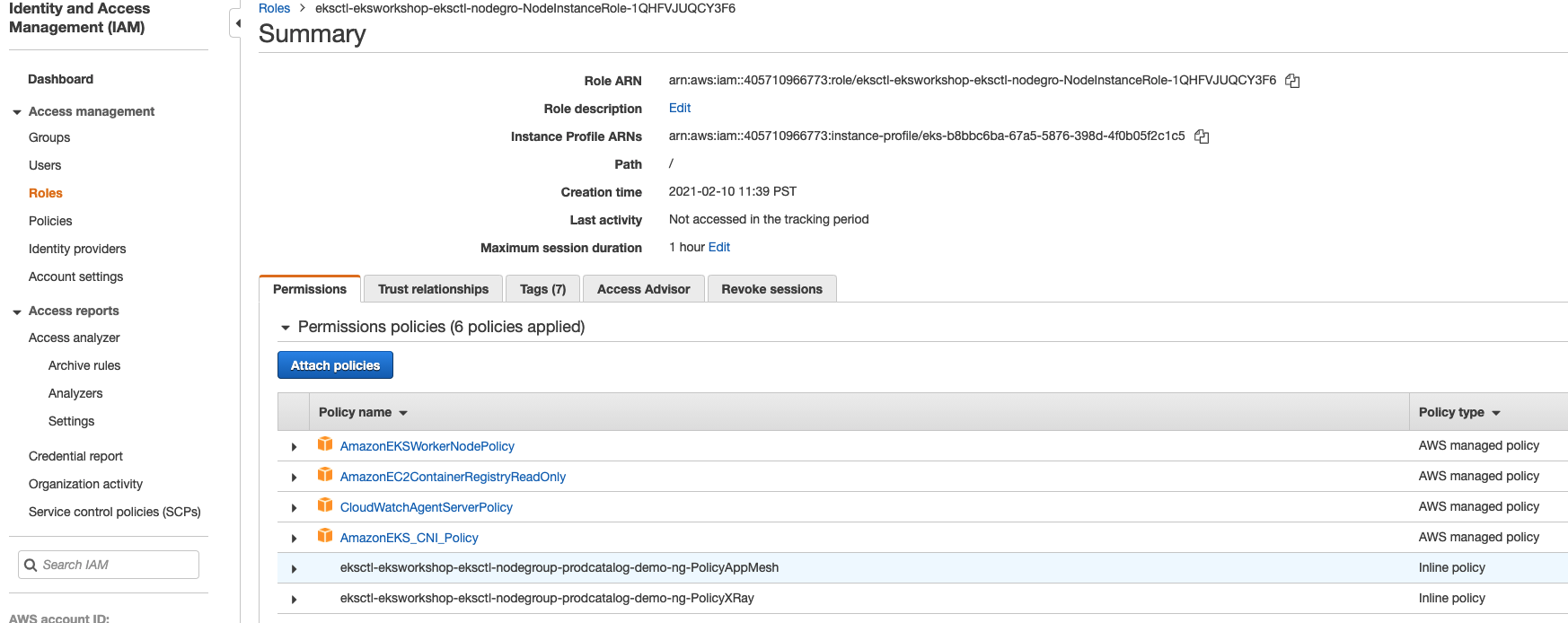The width and height of the screenshot is (1568, 623).
Task: Open Access analyzer in the sidebar
Action: [x=74, y=338]
